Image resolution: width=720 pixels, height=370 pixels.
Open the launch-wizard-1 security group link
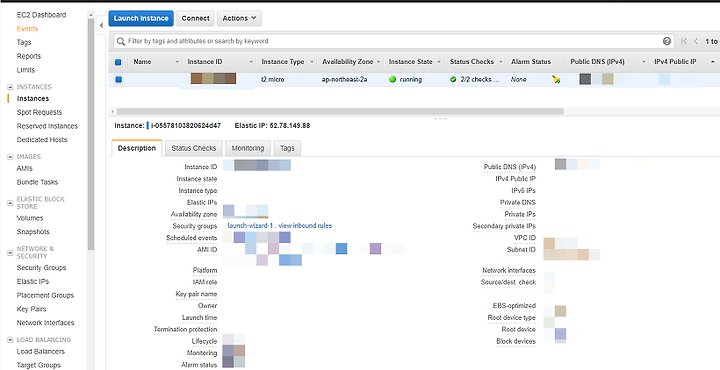click(x=250, y=226)
